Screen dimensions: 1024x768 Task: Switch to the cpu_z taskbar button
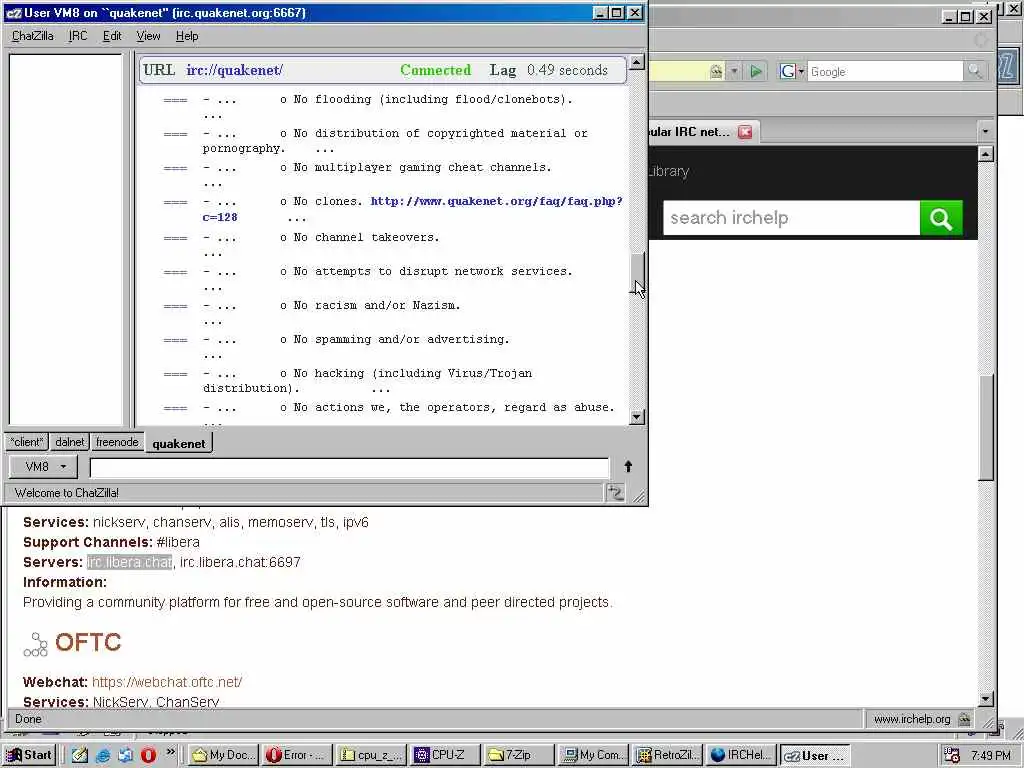(x=372, y=755)
